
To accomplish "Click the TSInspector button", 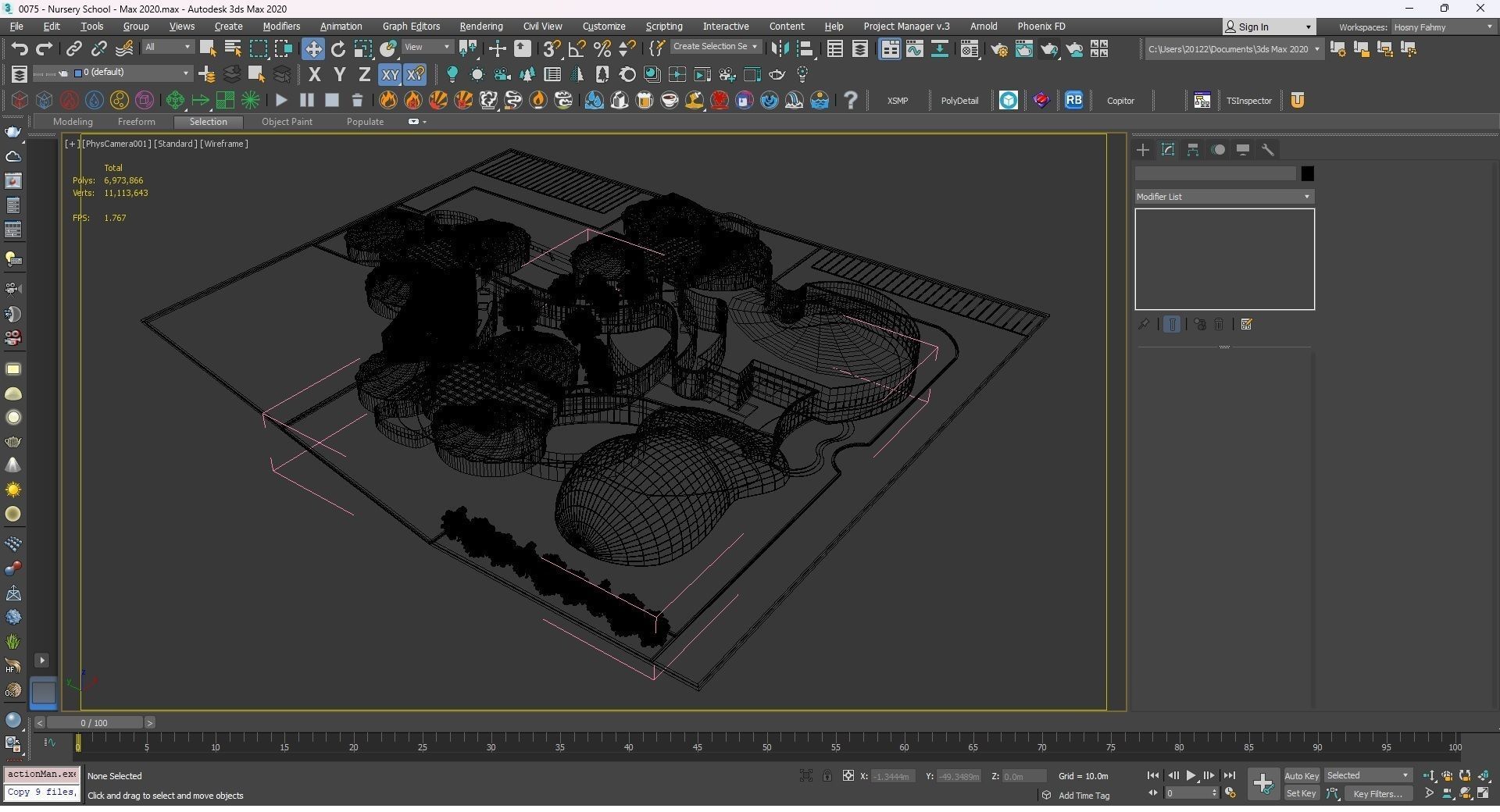I will [x=1248, y=101].
